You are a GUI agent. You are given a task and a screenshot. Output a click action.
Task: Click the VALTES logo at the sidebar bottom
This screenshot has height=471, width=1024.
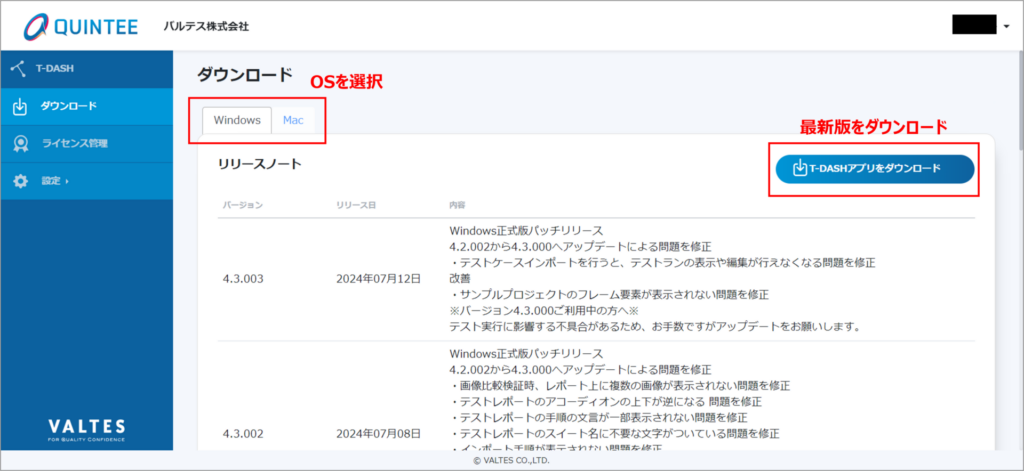[x=86, y=427]
